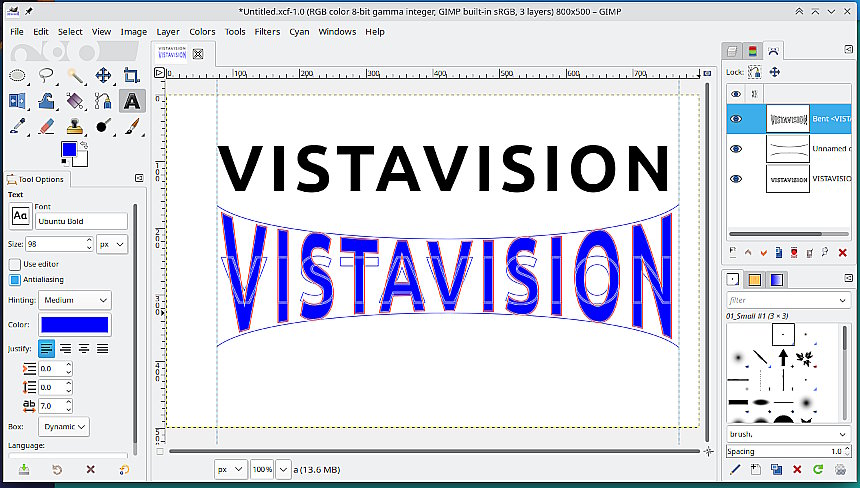This screenshot has height=488, width=860.
Task: Select the Paths tool
Action: 104,101
